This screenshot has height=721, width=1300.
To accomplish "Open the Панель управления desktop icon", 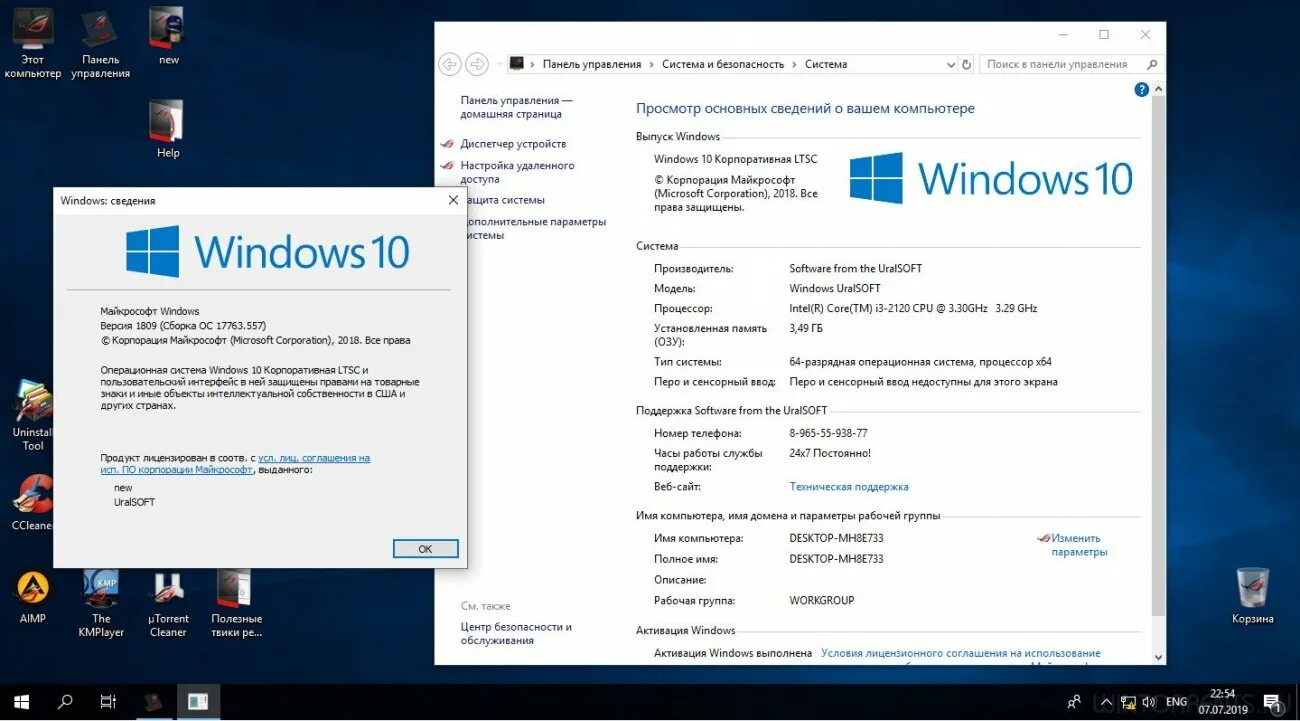I will point(100,45).
